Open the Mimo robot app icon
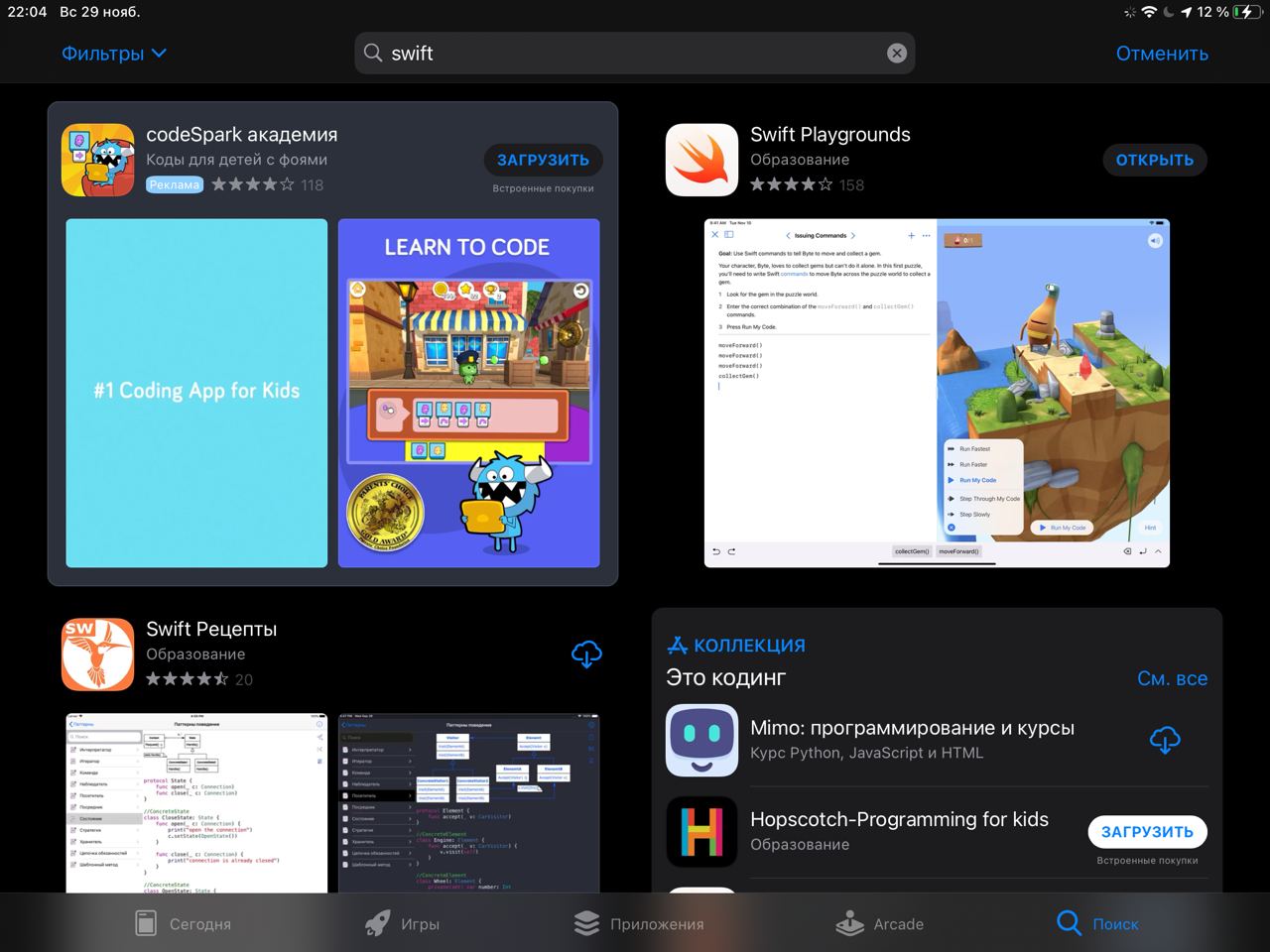 click(x=701, y=740)
